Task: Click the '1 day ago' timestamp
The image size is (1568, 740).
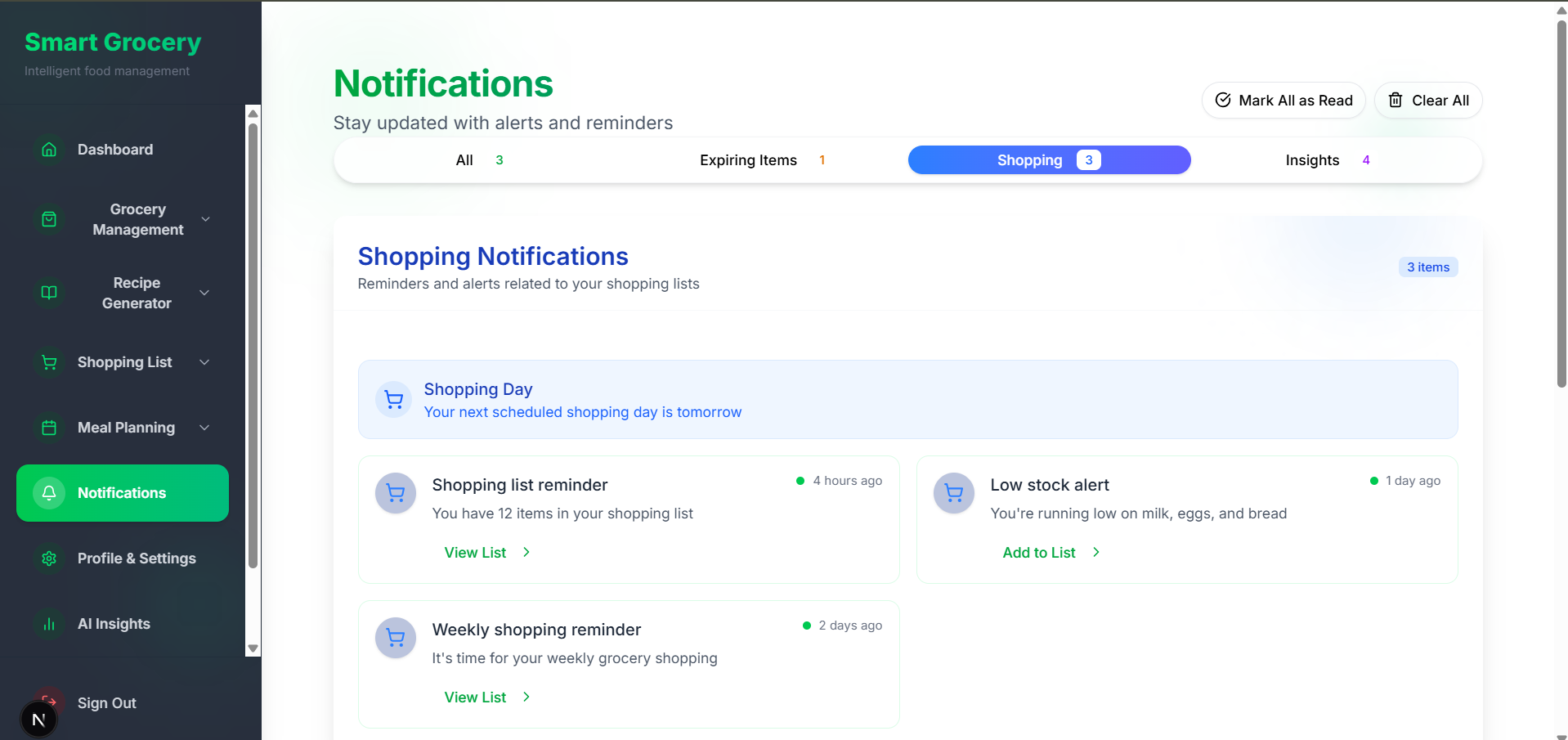Action: coord(1413,481)
